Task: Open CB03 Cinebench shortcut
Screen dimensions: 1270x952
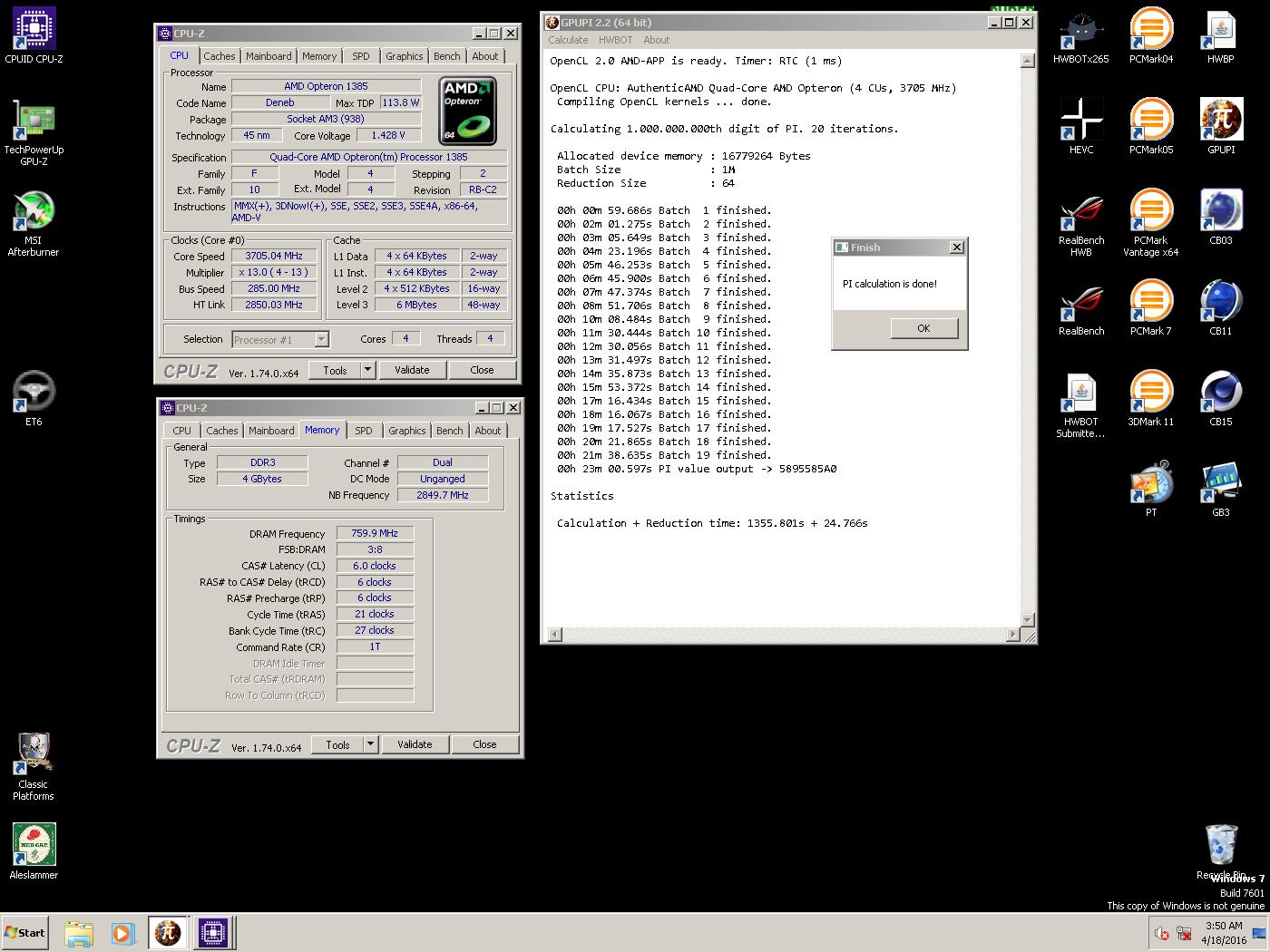Action: click(1221, 218)
